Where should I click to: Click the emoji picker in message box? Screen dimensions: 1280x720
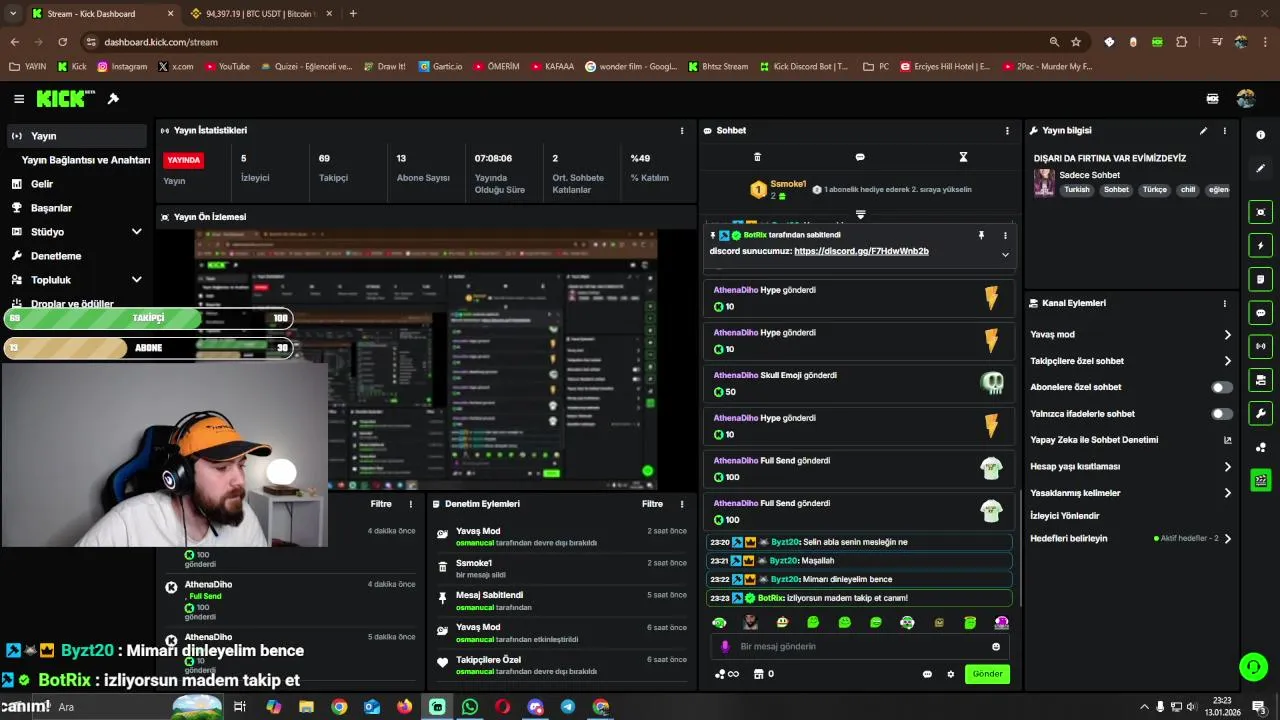coord(995,647)
